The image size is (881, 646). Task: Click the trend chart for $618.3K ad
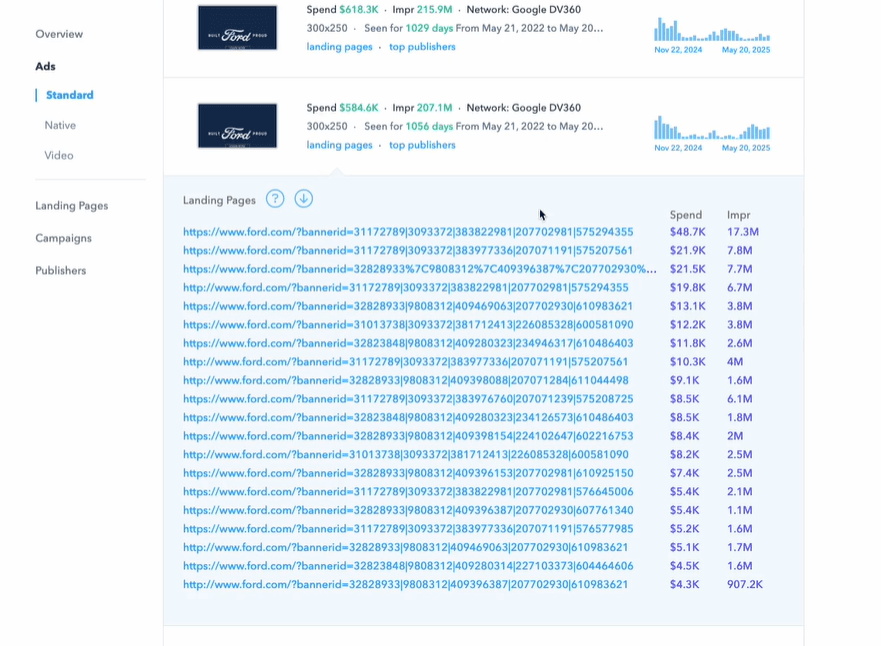(711, 30)
